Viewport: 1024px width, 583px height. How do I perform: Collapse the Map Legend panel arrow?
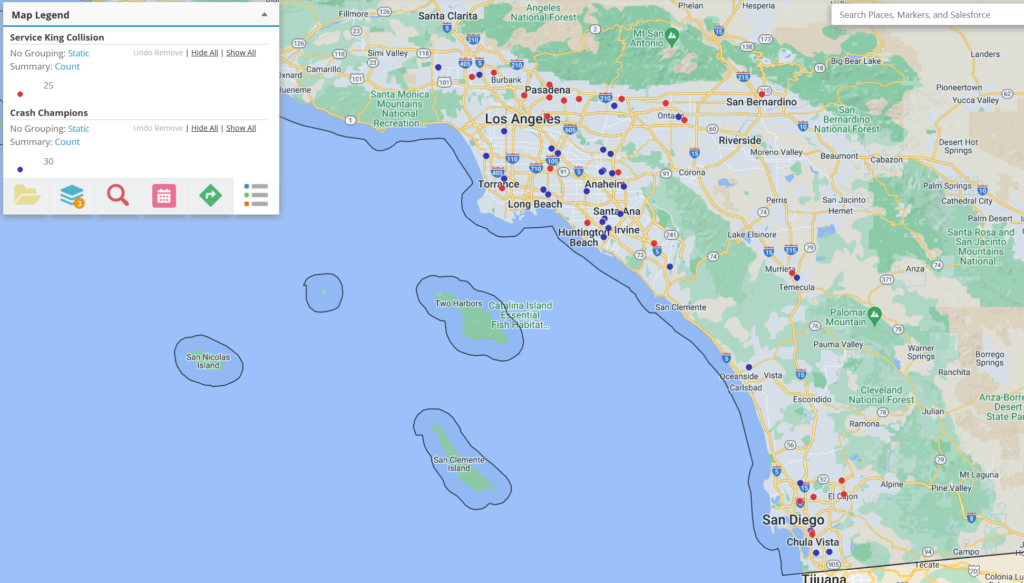(x=264, y=14)
